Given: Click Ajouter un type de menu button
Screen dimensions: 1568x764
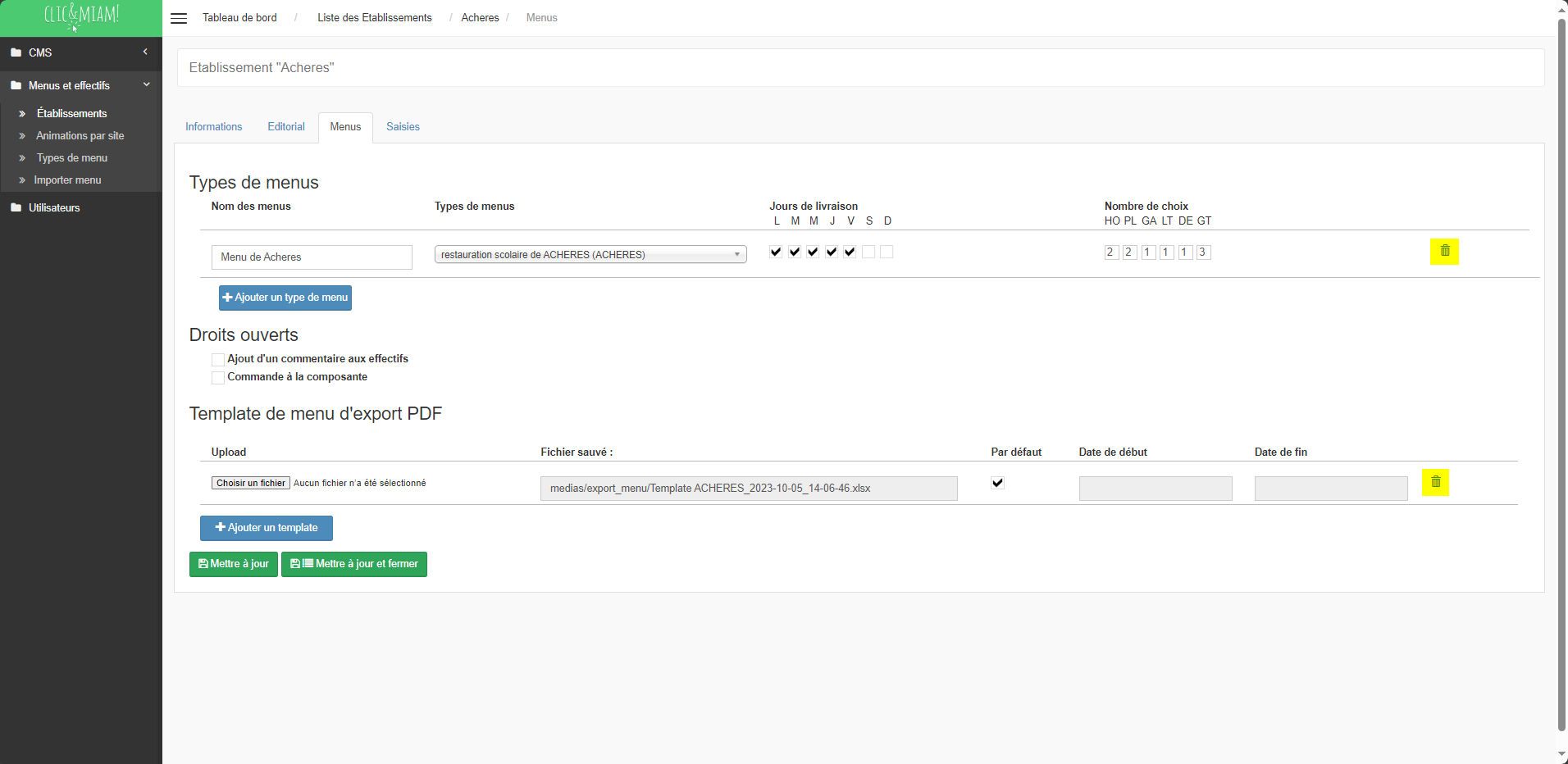Looking at the screenshot, I should pos(285,298).
